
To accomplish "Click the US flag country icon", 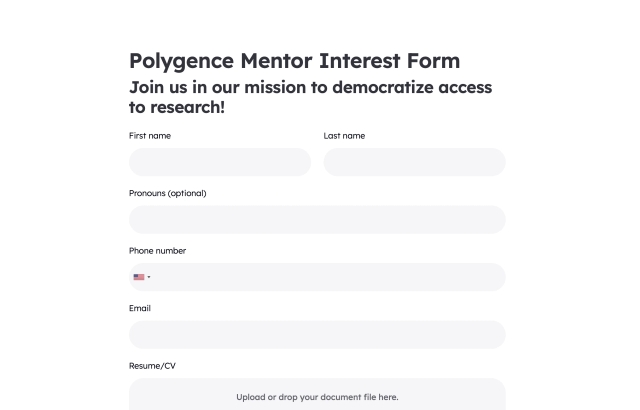I will point(139,277).
